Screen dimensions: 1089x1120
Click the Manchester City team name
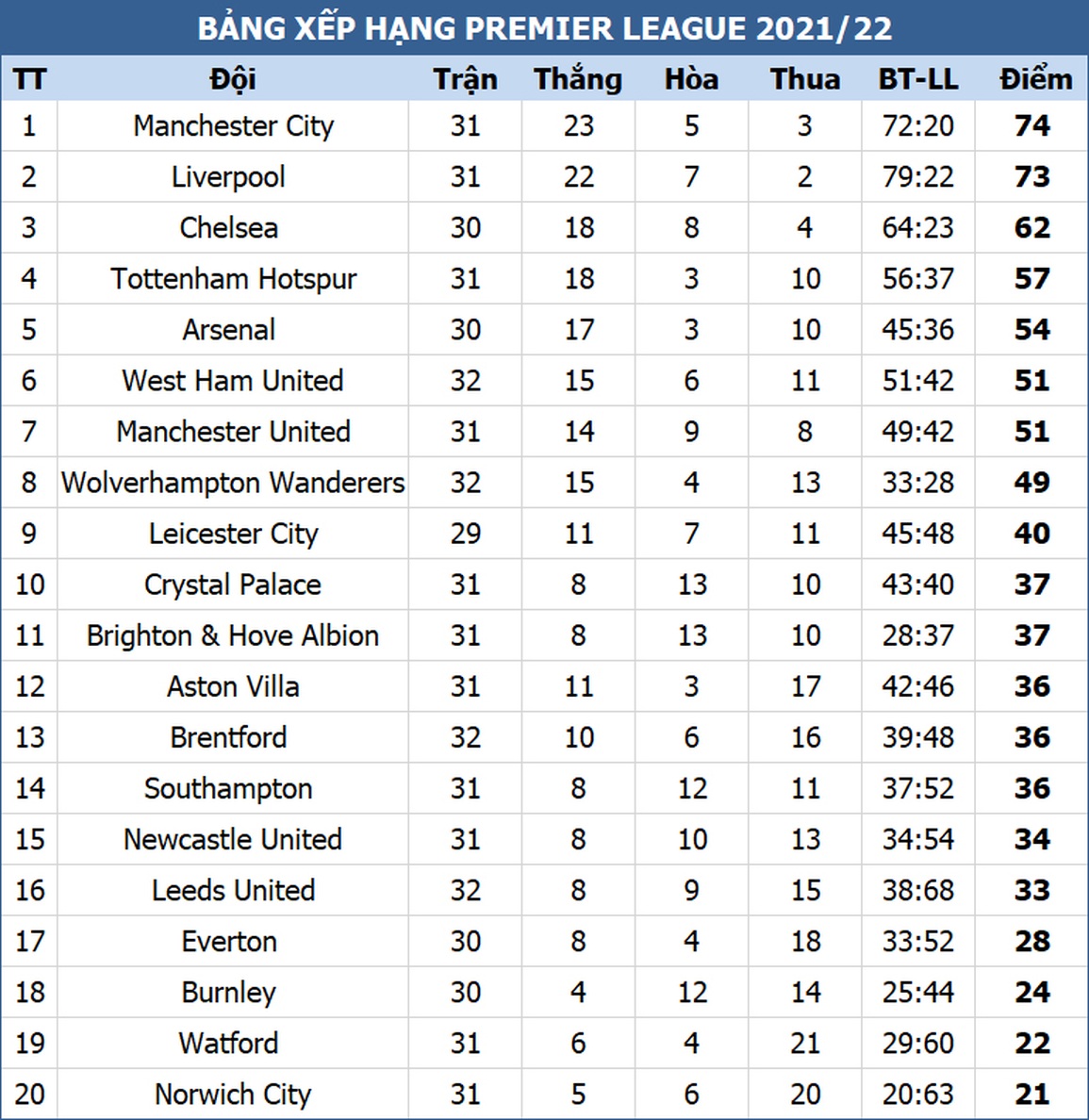(x=233, y=125)
